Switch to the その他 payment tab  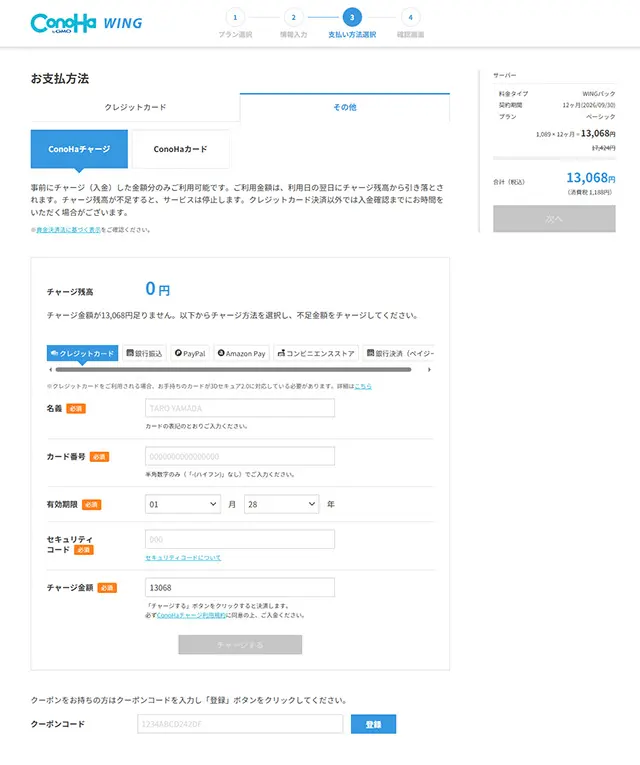coord(344,107)
